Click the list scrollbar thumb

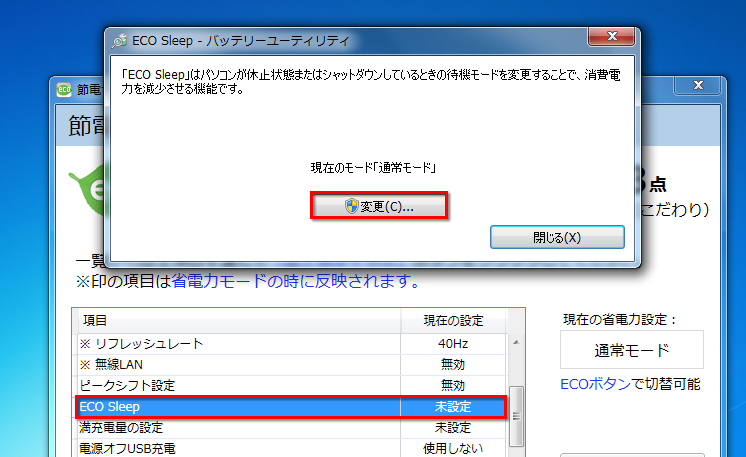(516, 416)
